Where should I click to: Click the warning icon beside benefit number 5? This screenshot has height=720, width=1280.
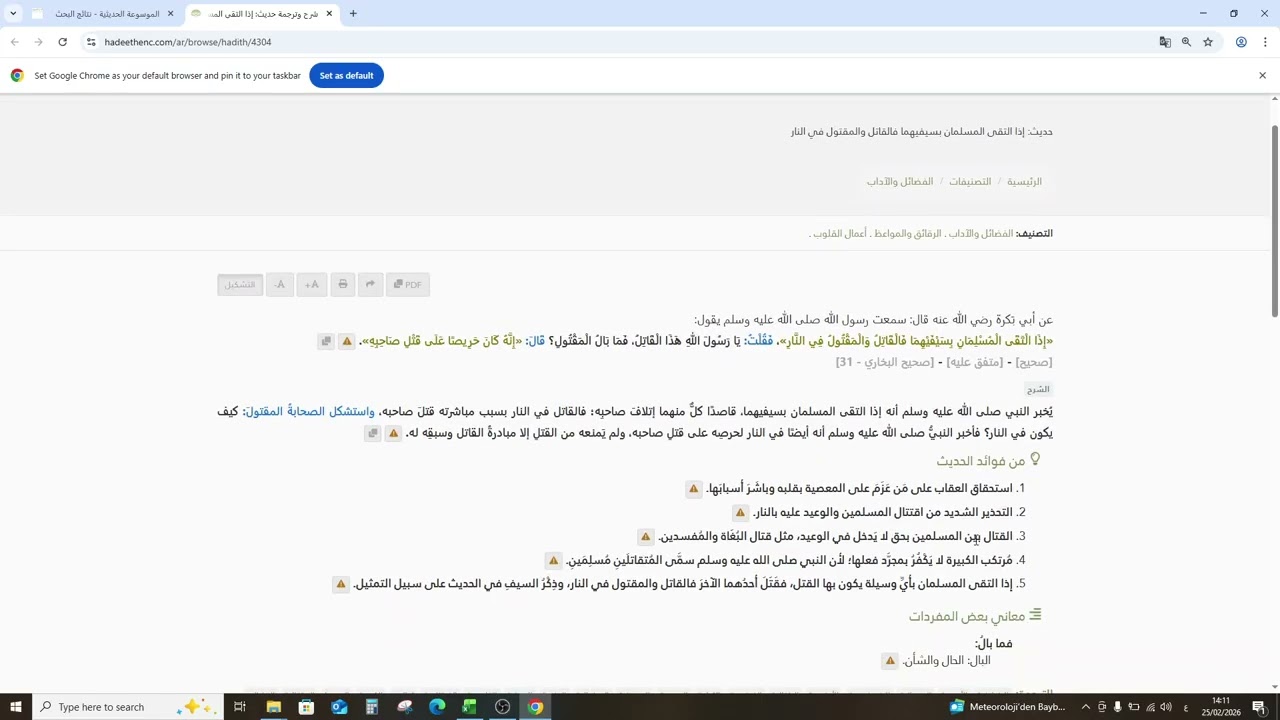[341, 584]
